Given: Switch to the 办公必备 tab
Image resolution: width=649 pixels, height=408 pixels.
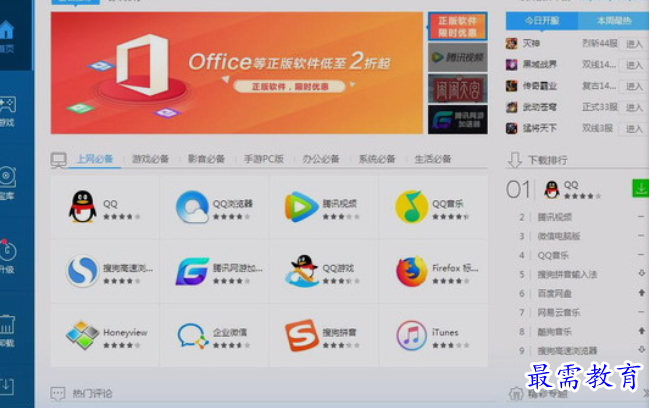Looking at the screenshot, I should [321, 159].
